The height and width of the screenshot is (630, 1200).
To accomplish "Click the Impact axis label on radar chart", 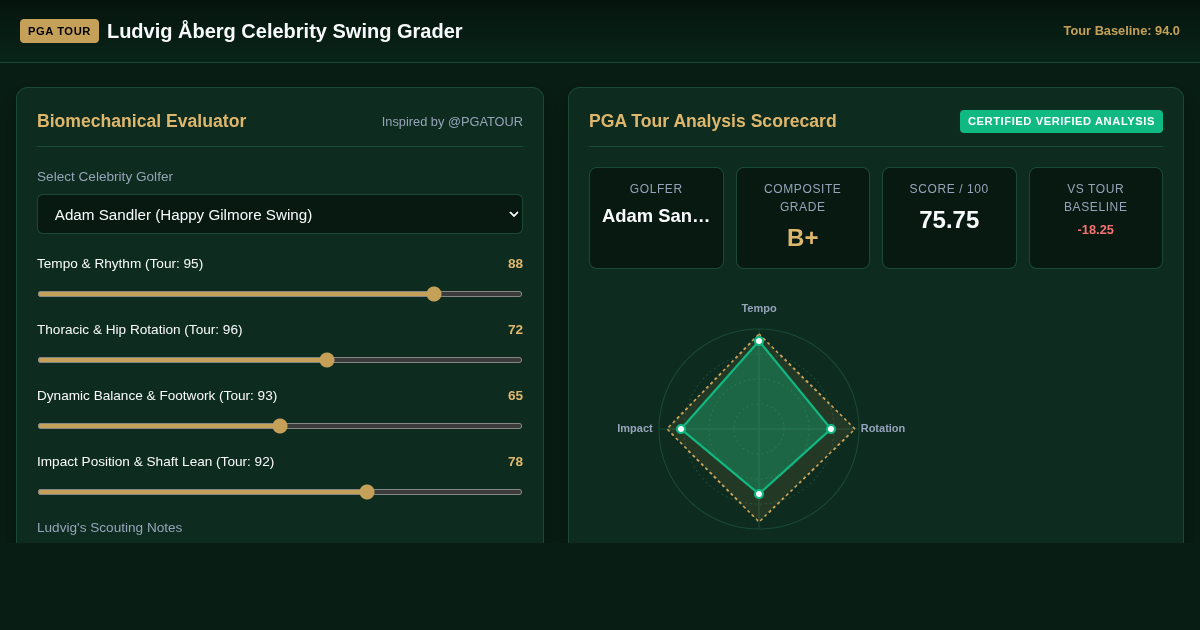I will pyautogui.click(x=635, y=428).
